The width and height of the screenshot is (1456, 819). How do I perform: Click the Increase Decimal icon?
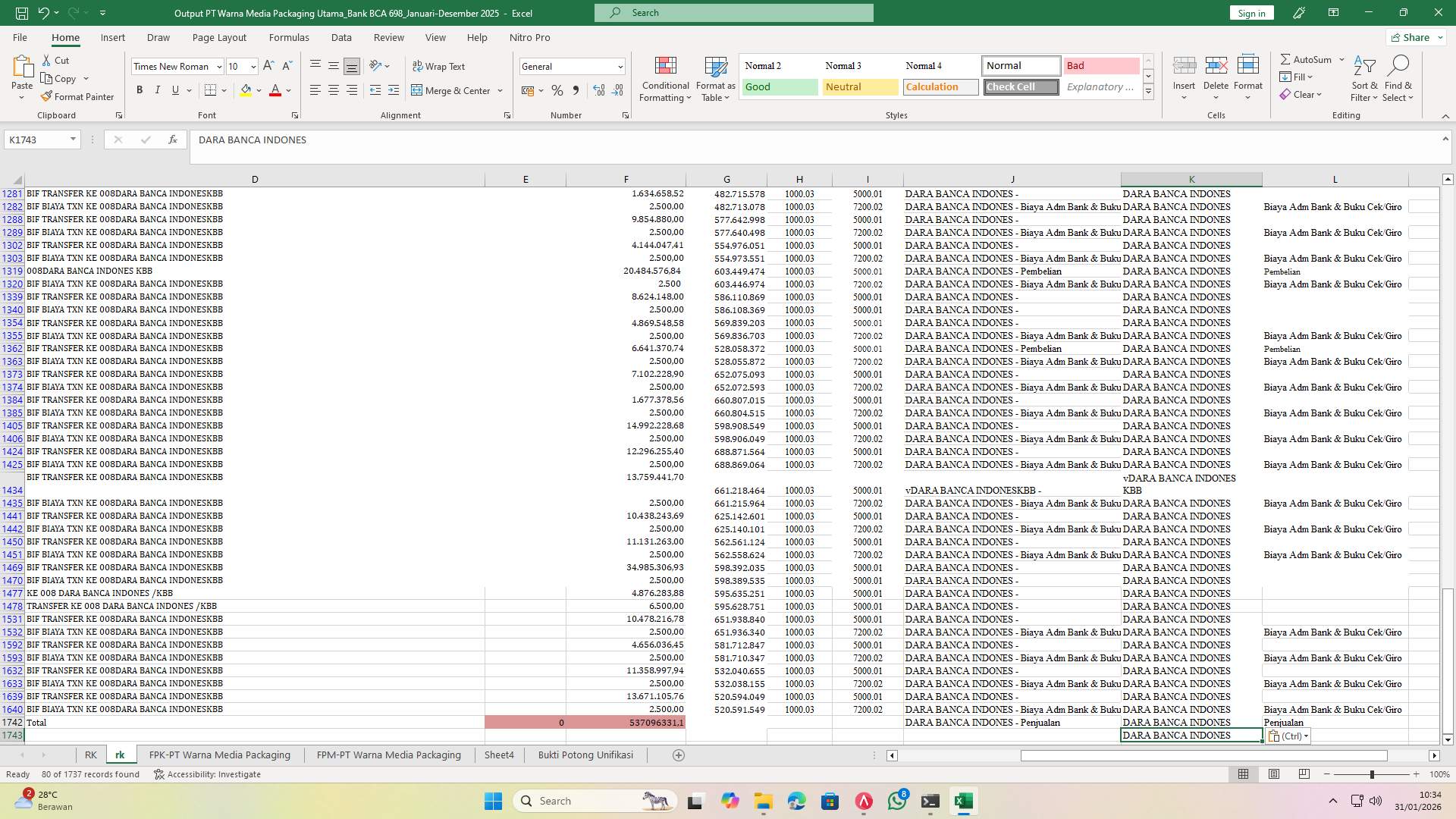click(x=598, y=89)
